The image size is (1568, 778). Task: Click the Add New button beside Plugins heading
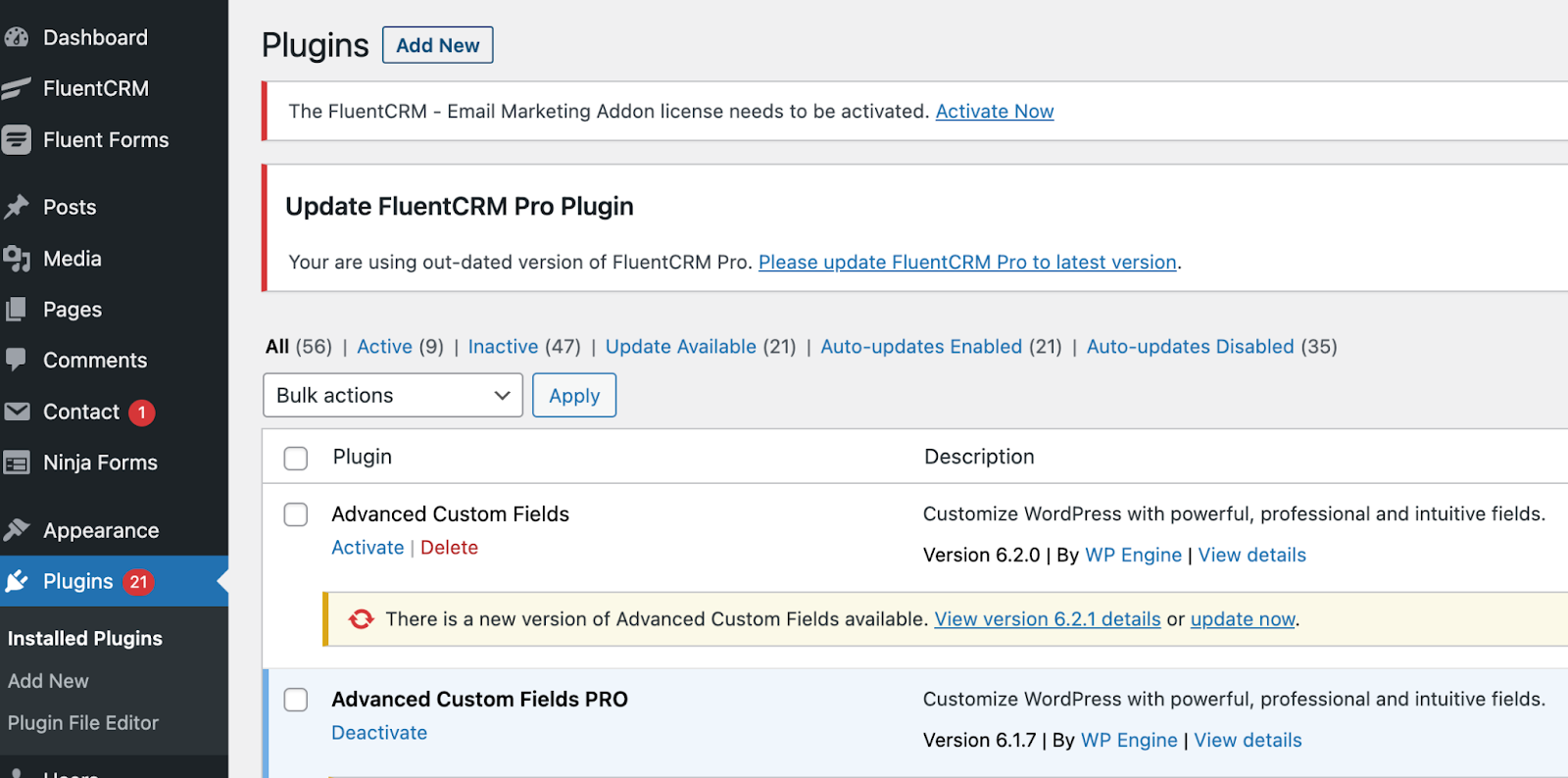438,45
